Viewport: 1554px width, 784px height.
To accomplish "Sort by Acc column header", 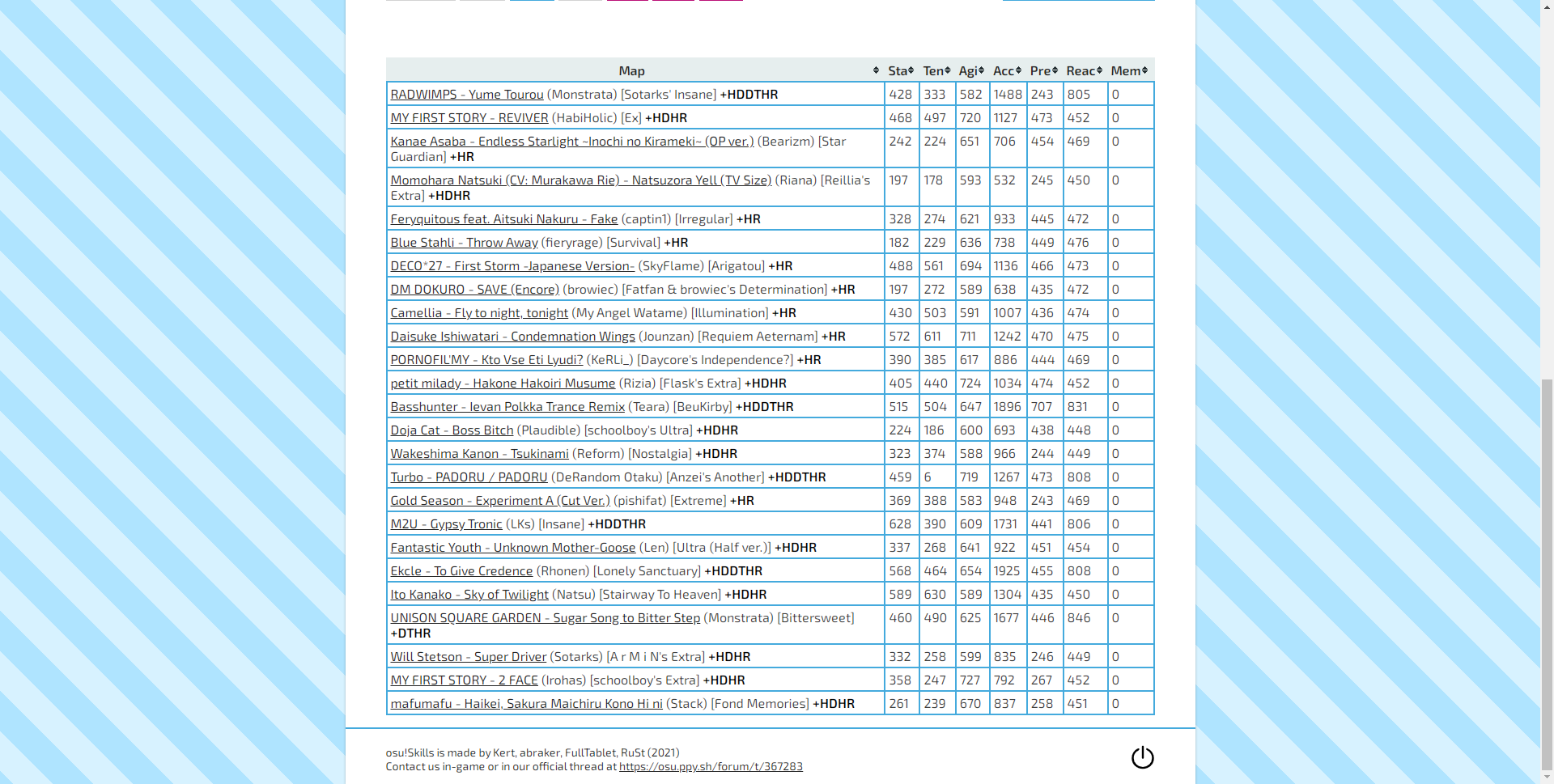I will pos(1008,71).
